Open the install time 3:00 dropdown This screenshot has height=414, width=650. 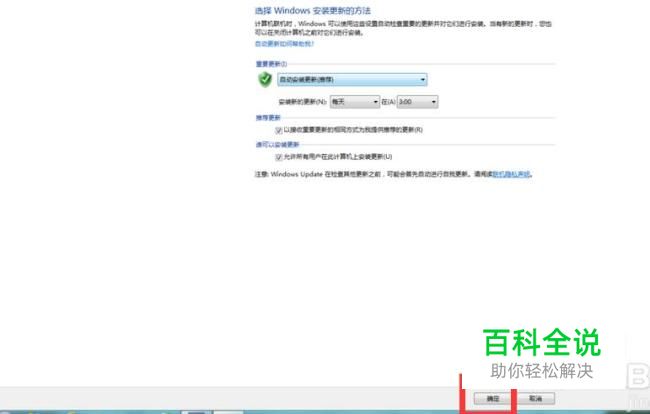click(x=417, y=102)
